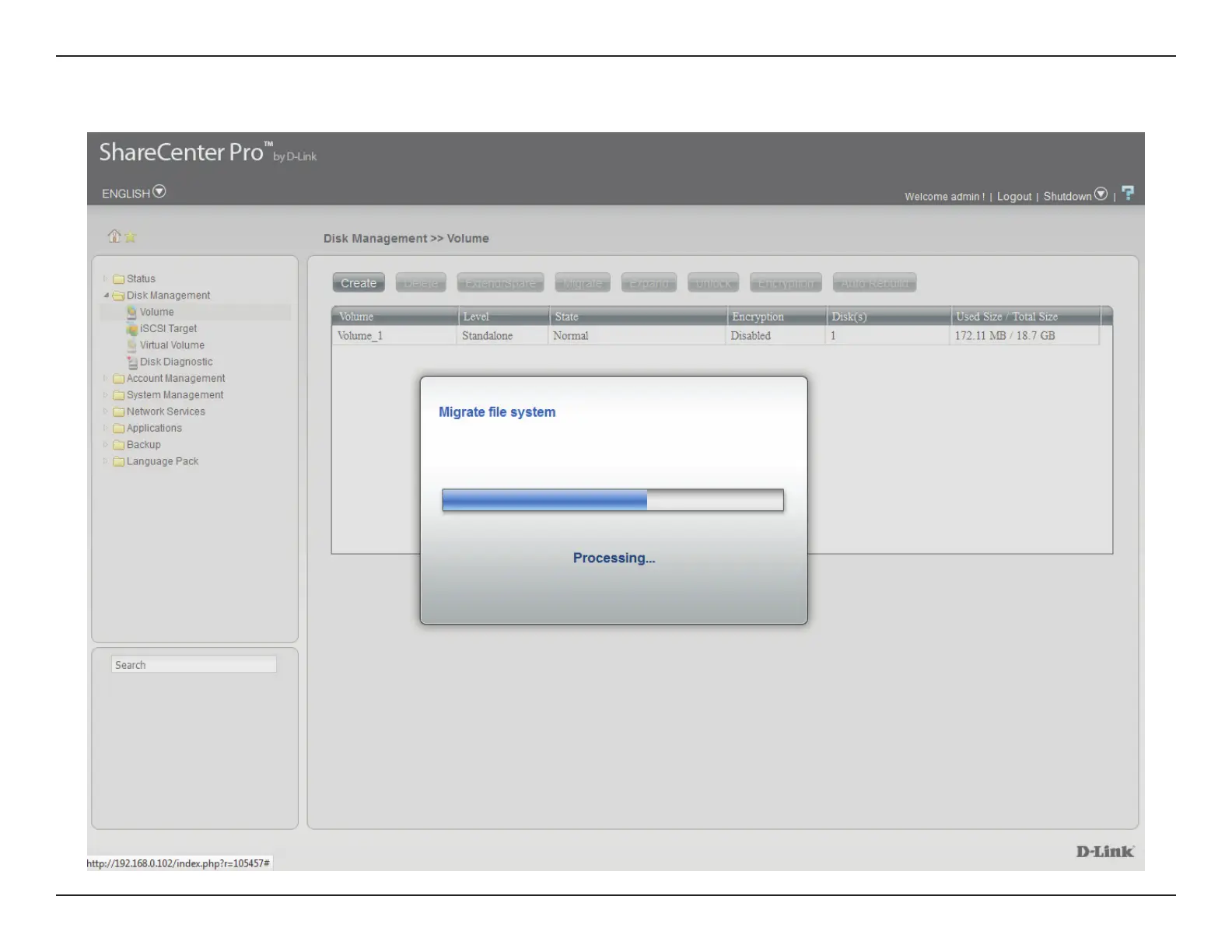The image size is (1232, 952).
Task: Collapse the Disk Management tree node
Action: point(106,296)
